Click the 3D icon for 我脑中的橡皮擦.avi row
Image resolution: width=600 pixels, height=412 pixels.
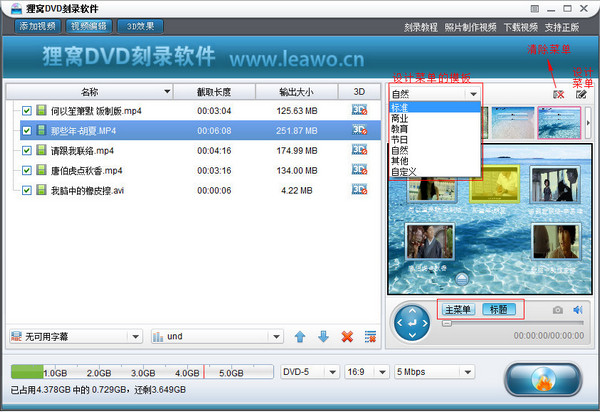coord(359,190)
